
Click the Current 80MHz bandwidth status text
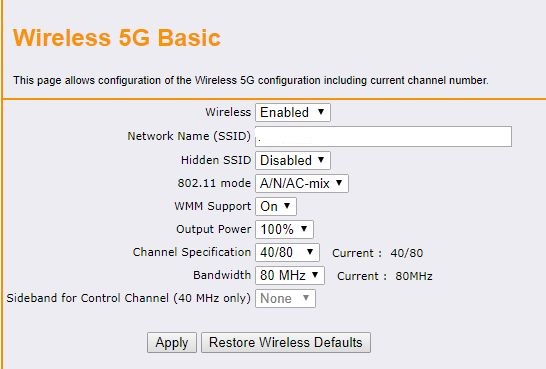385,276
